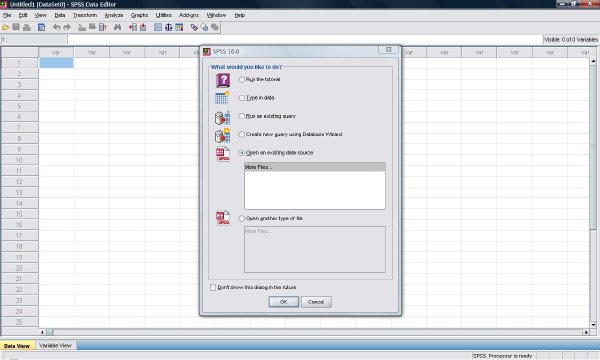
Task: Click the Go to Case icon
Action: tap(82, 27)
